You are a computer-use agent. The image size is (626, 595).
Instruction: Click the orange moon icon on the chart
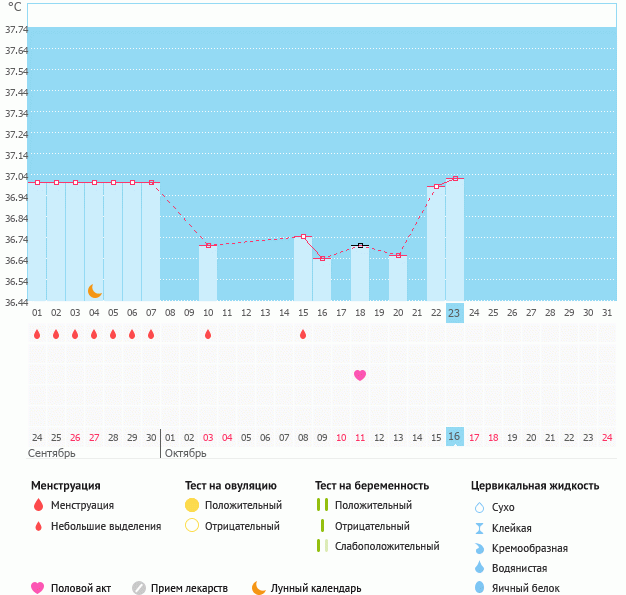pos(95,290)
